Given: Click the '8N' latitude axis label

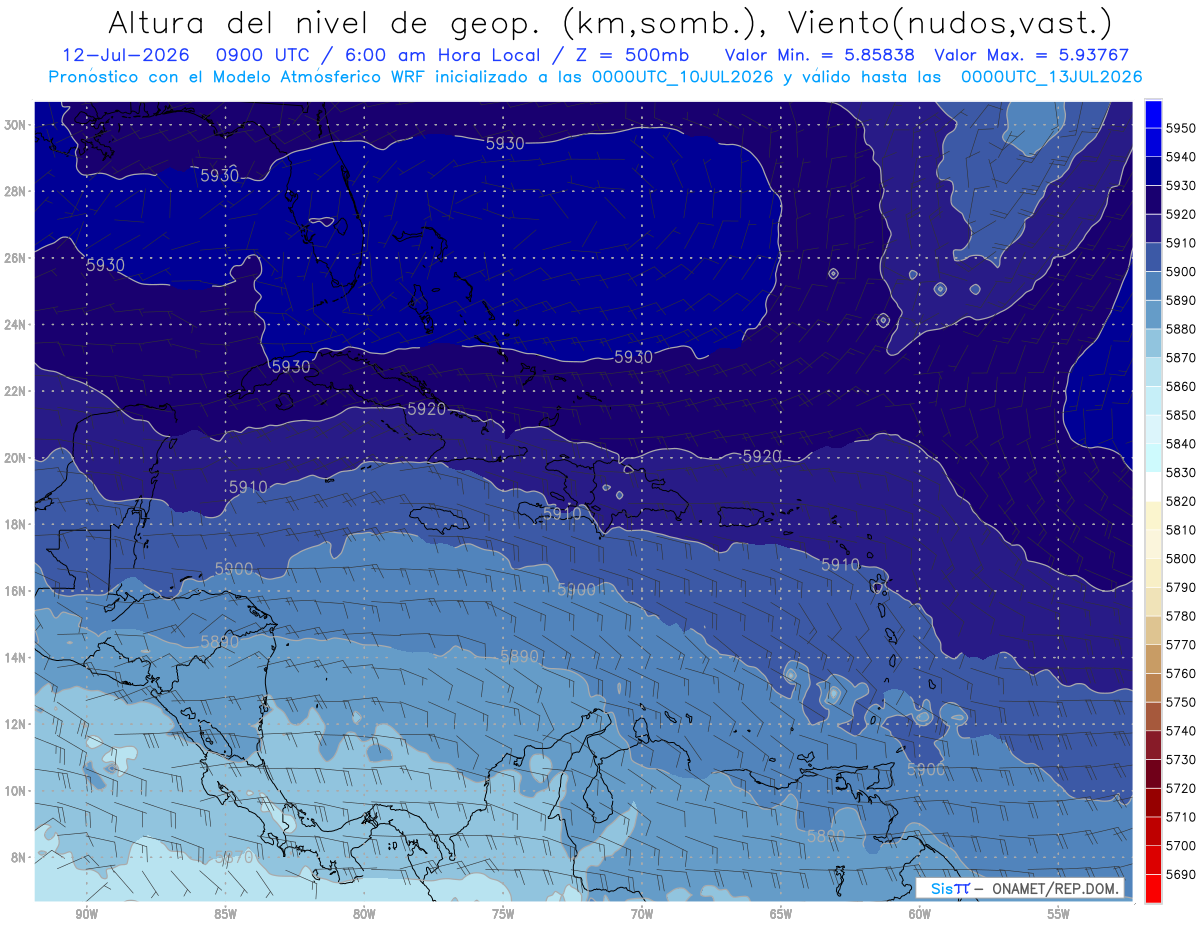Looking at the screenshot, I should tap(19, 857).
